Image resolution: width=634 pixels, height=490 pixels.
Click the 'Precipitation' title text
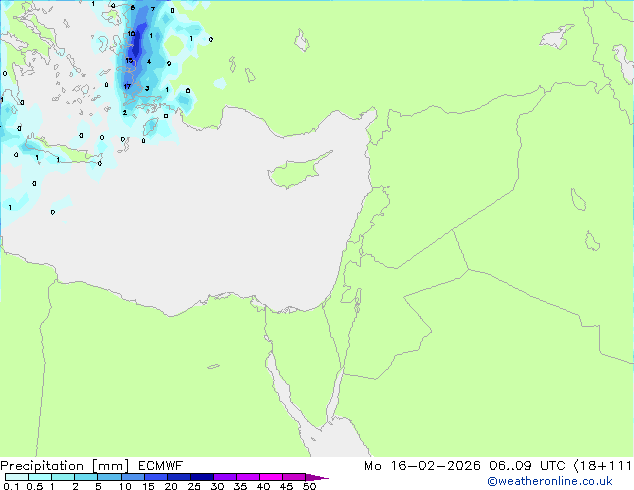pyautogui.click(x=42, y=466)
